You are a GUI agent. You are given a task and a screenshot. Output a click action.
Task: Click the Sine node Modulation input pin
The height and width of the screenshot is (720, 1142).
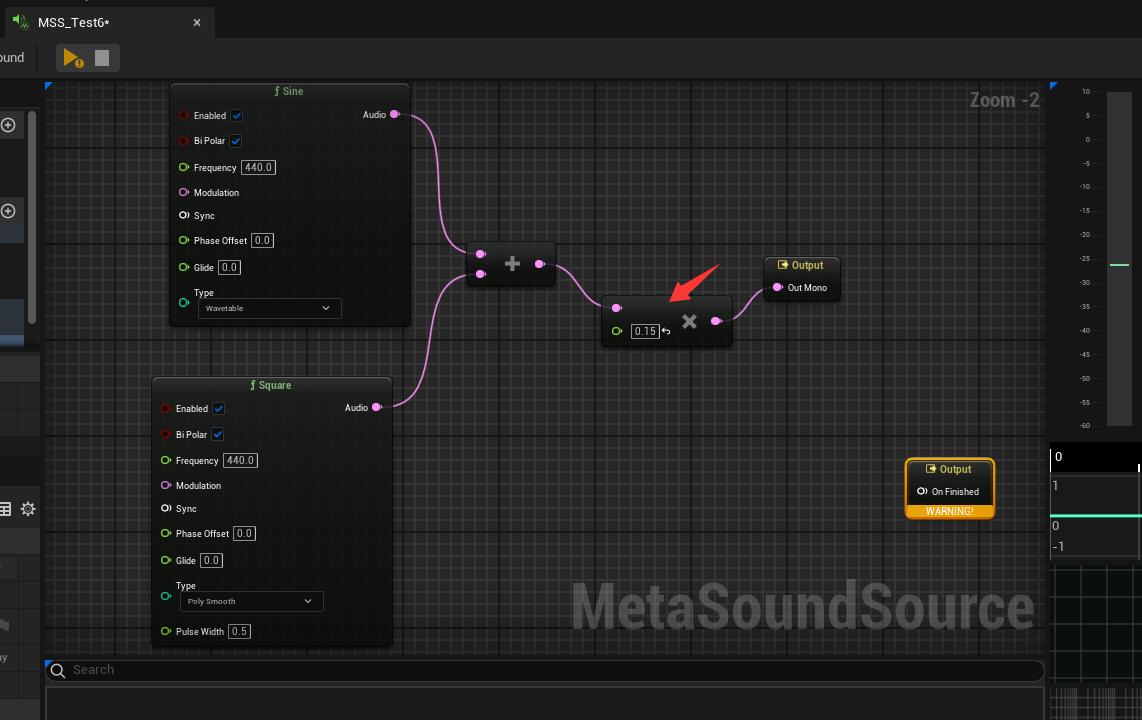click(184, 192)
